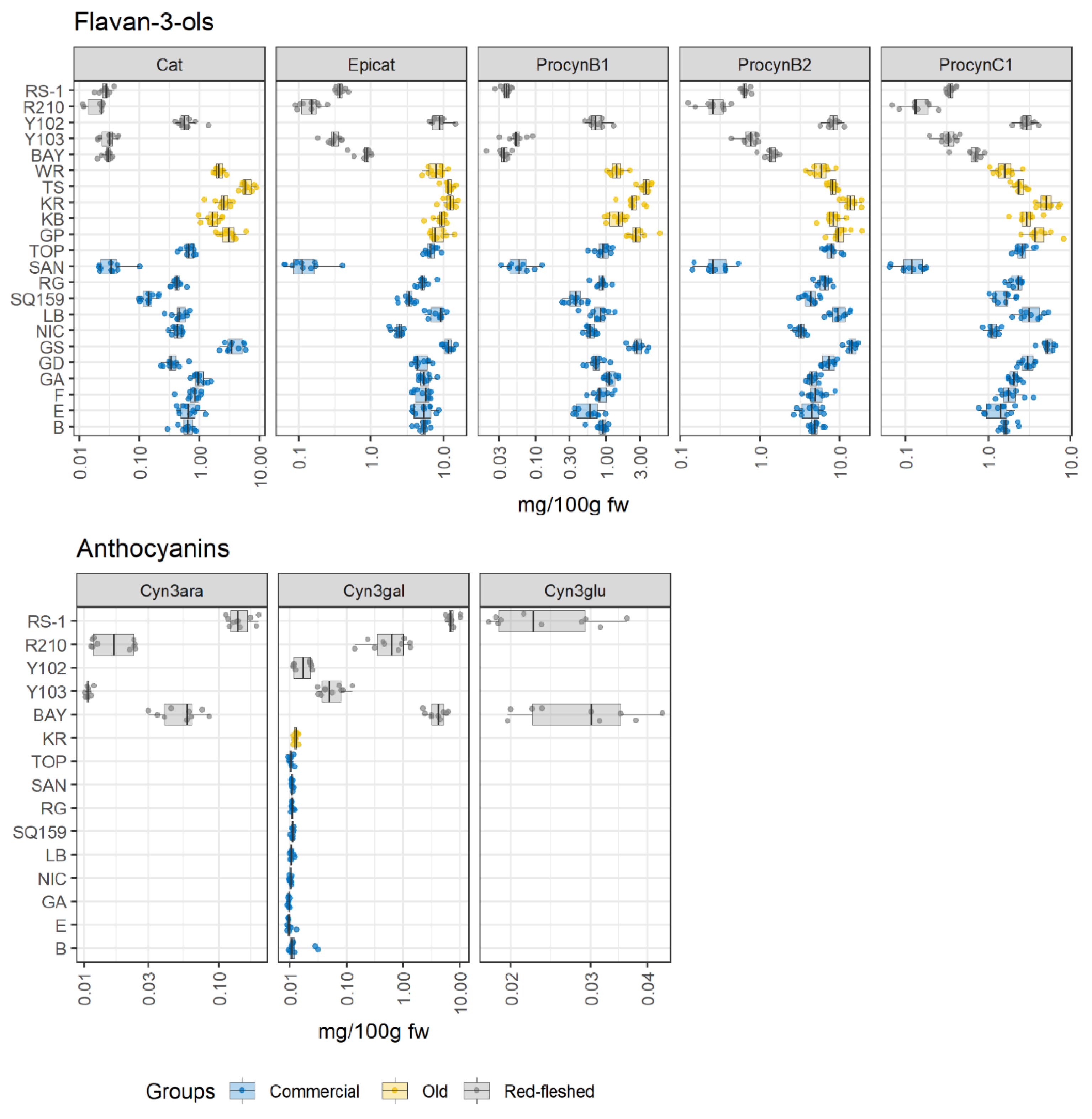1092x1119 pixels.
Task: Click the blue Commercial legend key icon
Action: (242, 1090)
